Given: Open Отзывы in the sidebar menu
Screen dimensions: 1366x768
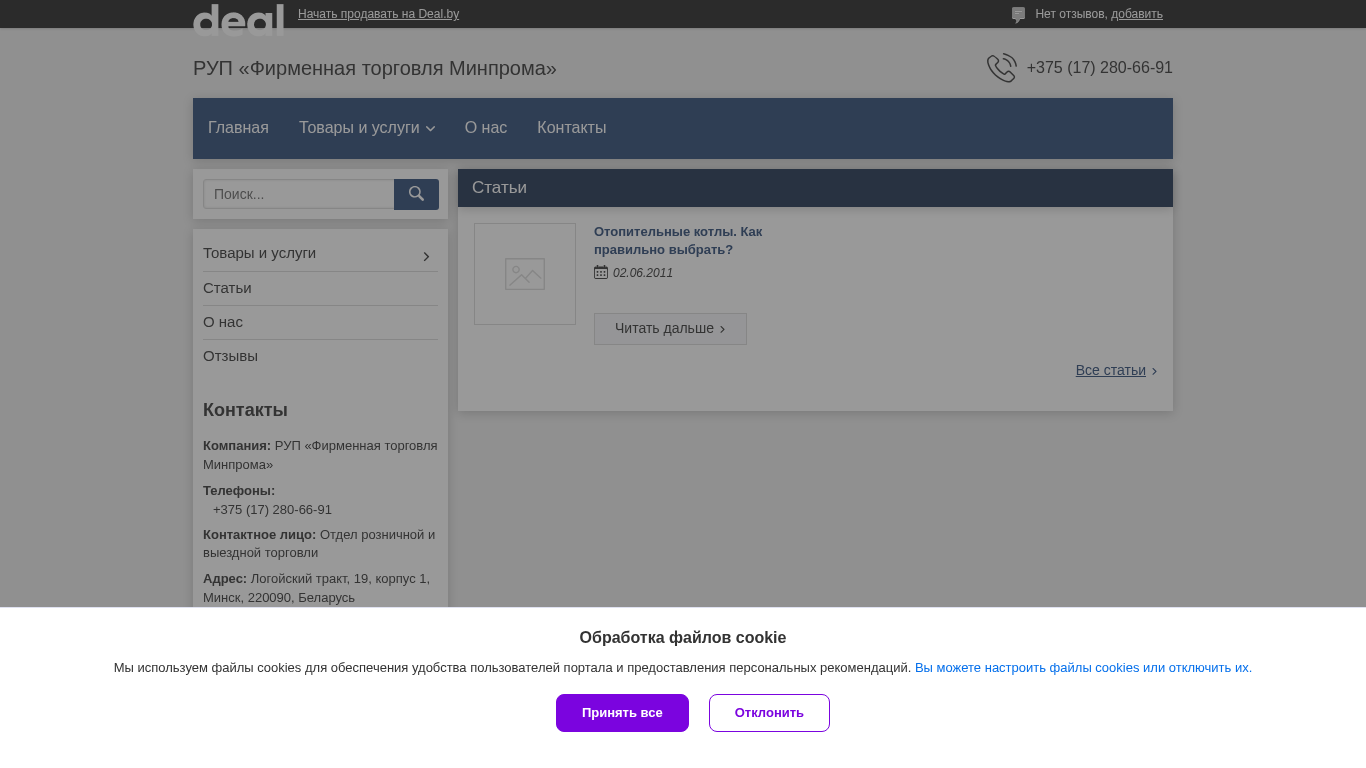Looking at the screenshot, I should click(x=230, y=356).
